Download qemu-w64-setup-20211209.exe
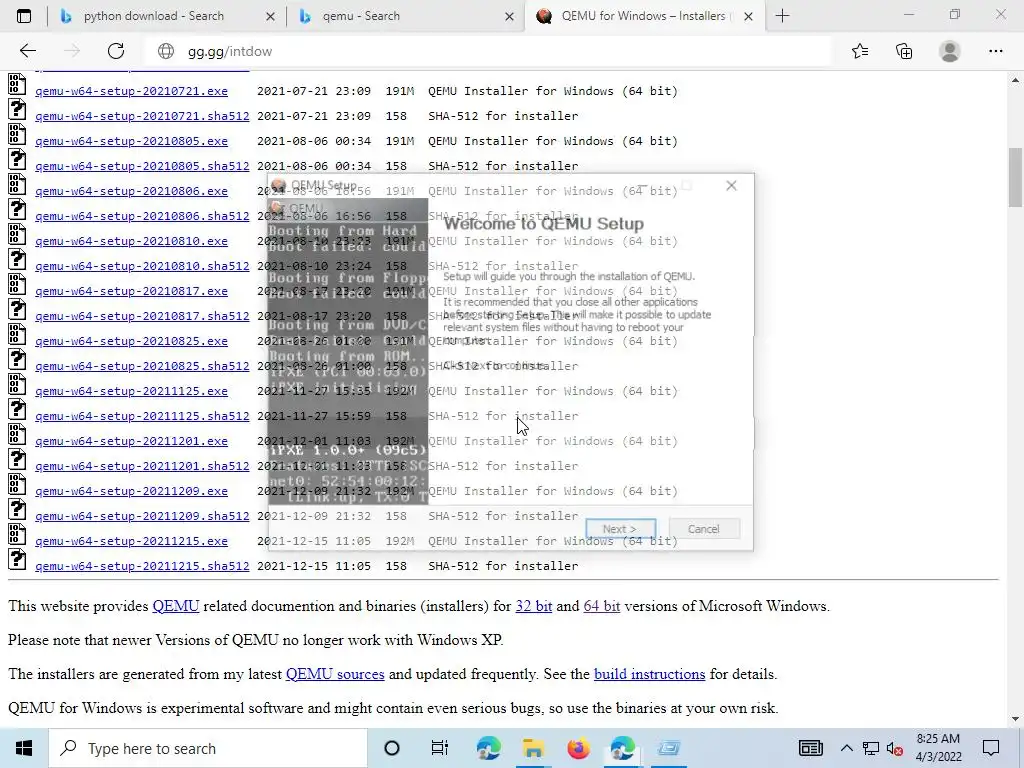The image size is (1024, 768). click(131, 490)
